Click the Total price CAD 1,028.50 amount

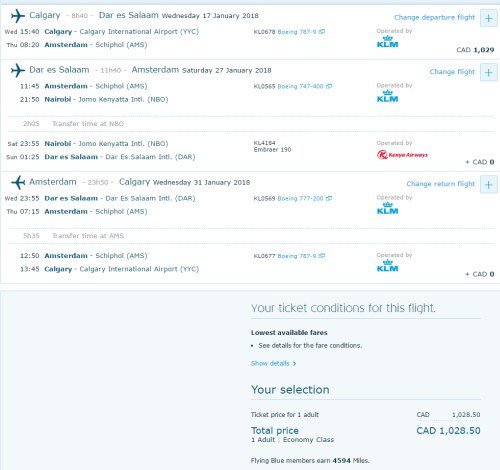[448, 430]
